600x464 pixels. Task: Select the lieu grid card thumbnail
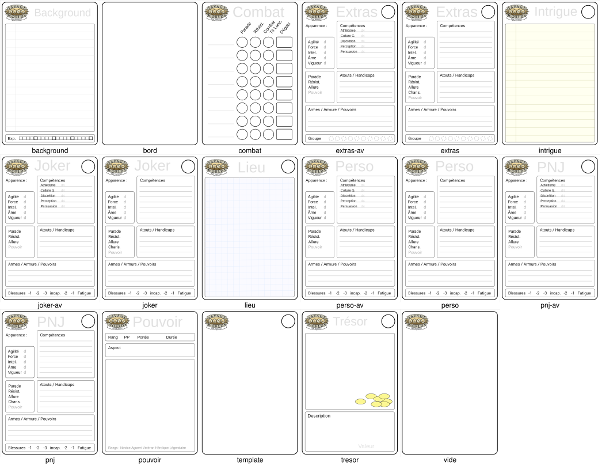point(250,228)
